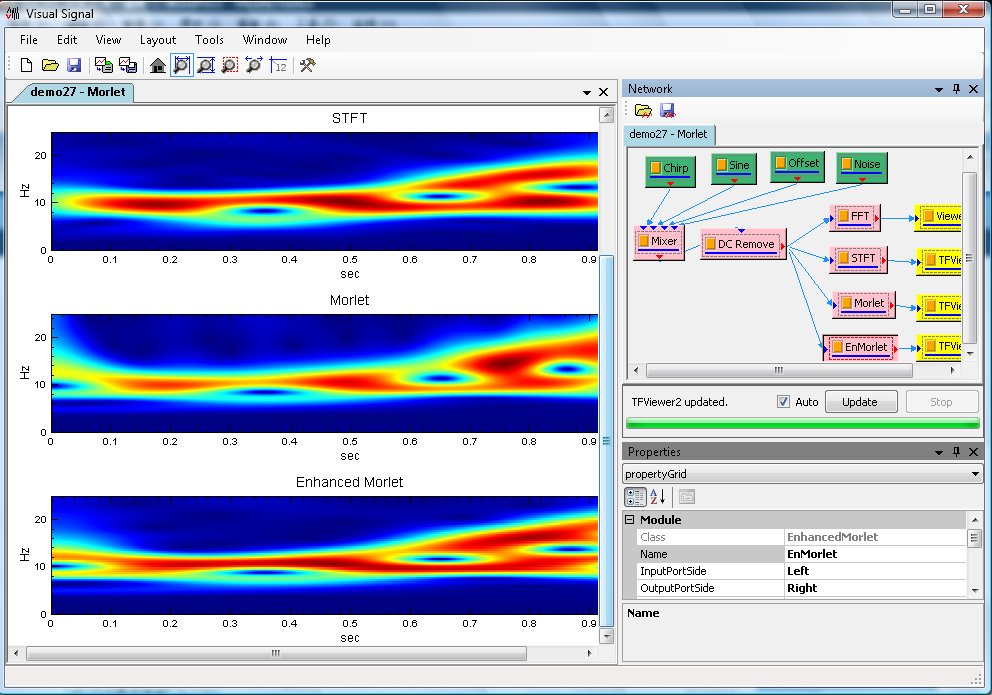Open the propertyGrid combo box
The image size is (992, 695).
(x=802, y=474)
